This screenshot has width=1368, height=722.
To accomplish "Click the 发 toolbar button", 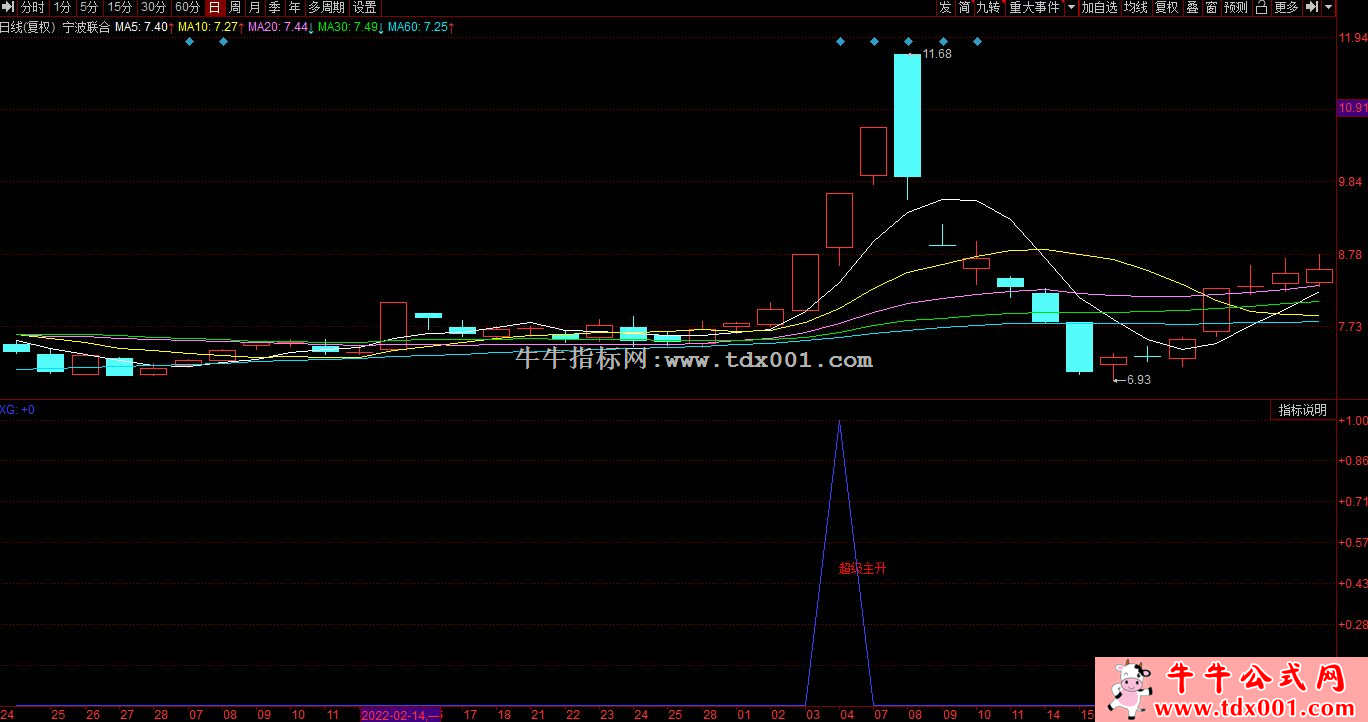I will pyautogui.click(x=945, y=7).
